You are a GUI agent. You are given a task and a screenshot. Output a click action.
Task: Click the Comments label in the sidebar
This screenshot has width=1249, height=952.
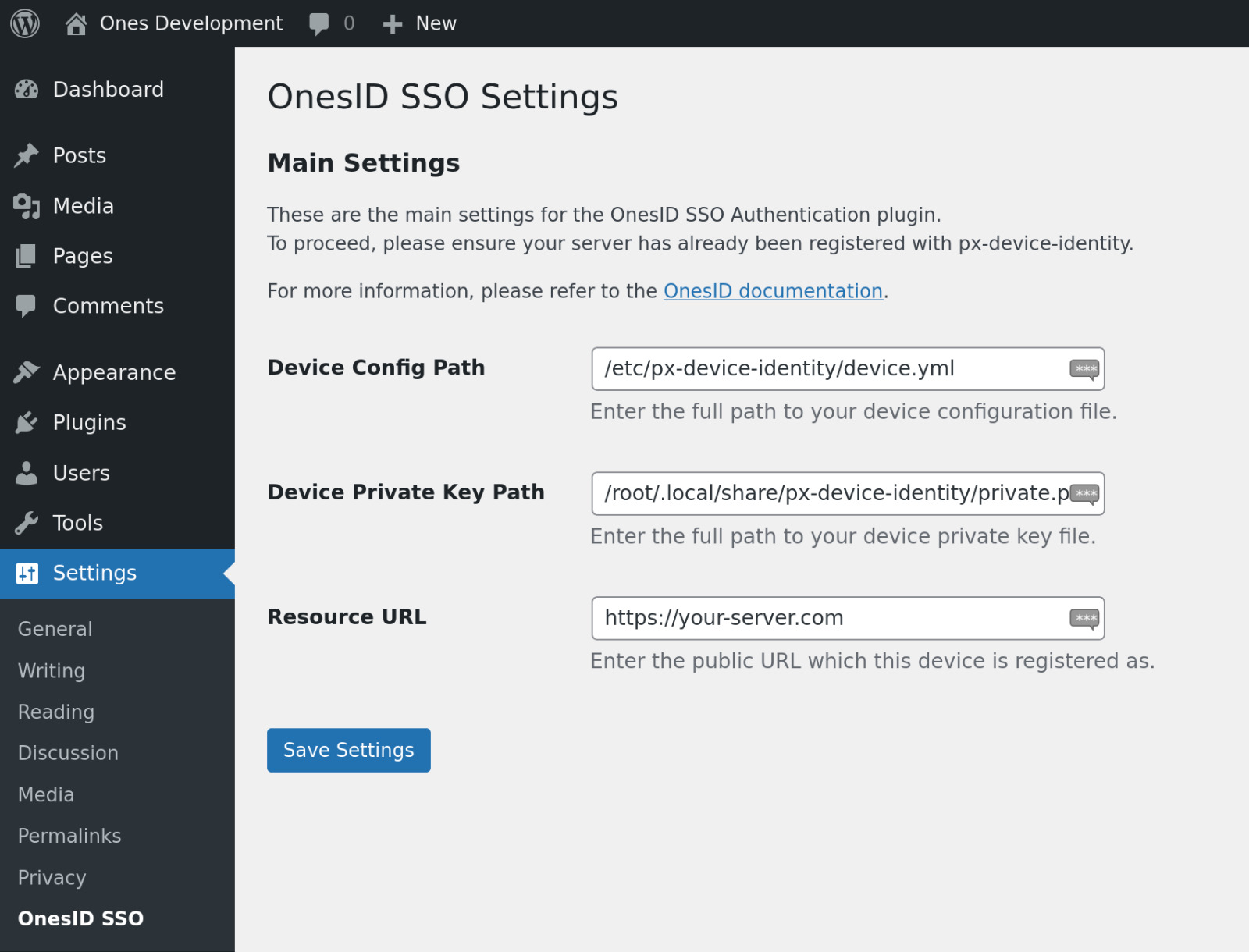pyautogui.click(x=109, y=306)
